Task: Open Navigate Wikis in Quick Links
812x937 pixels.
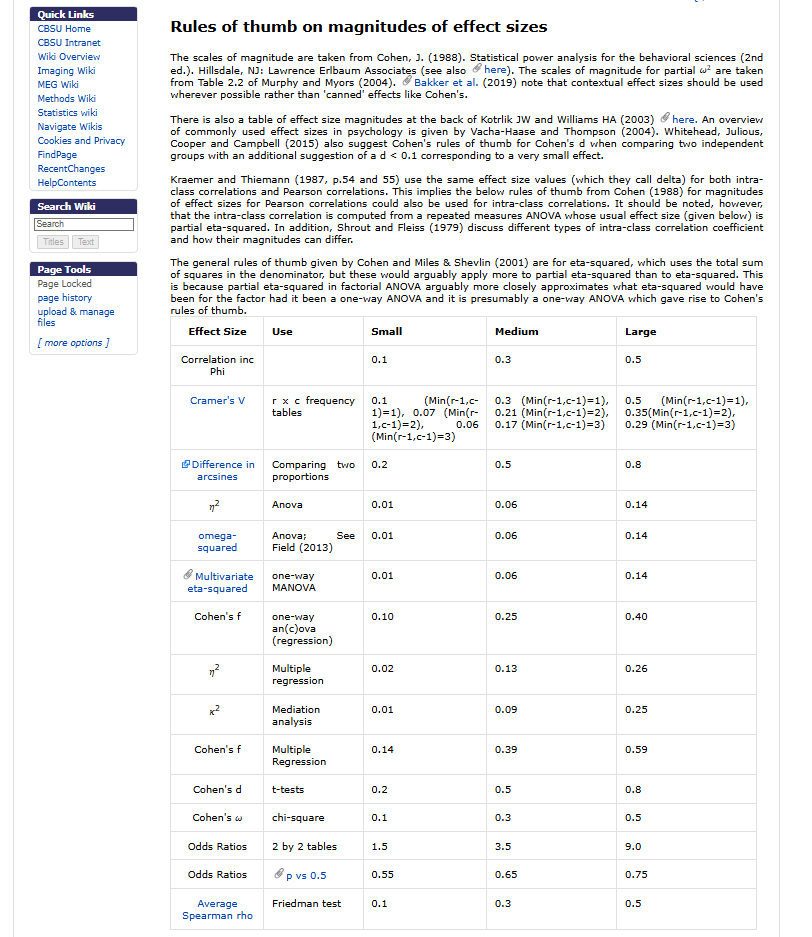Action: point(70,127)
